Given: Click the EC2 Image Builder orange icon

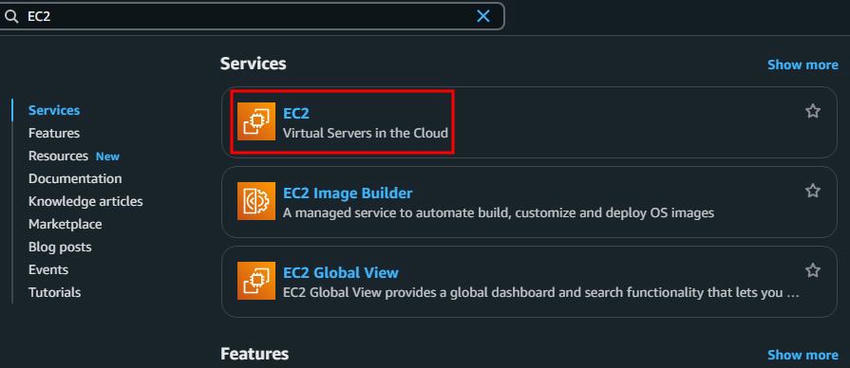Looking at the screenshot, I should point(256,201).
